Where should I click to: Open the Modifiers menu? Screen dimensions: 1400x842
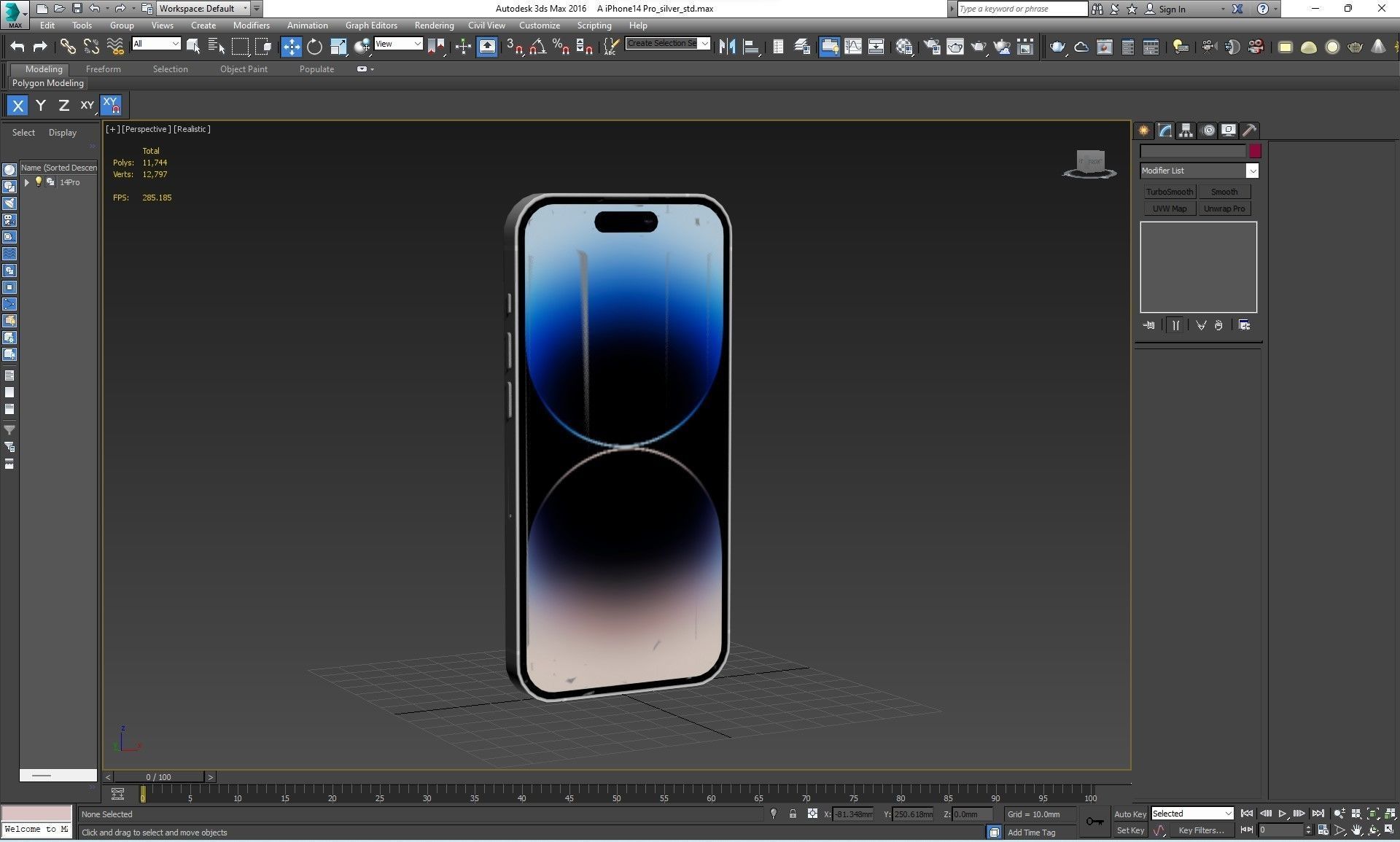point(251,26)
